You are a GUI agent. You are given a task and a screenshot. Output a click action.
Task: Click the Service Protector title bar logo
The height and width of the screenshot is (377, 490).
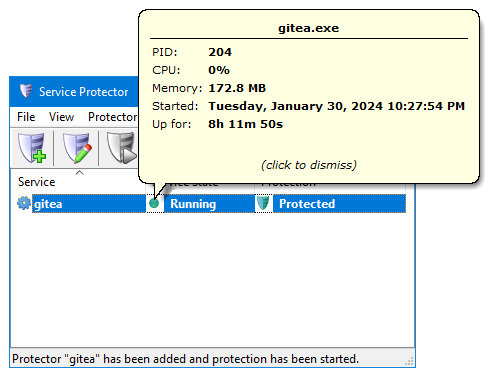coord(26,91)
